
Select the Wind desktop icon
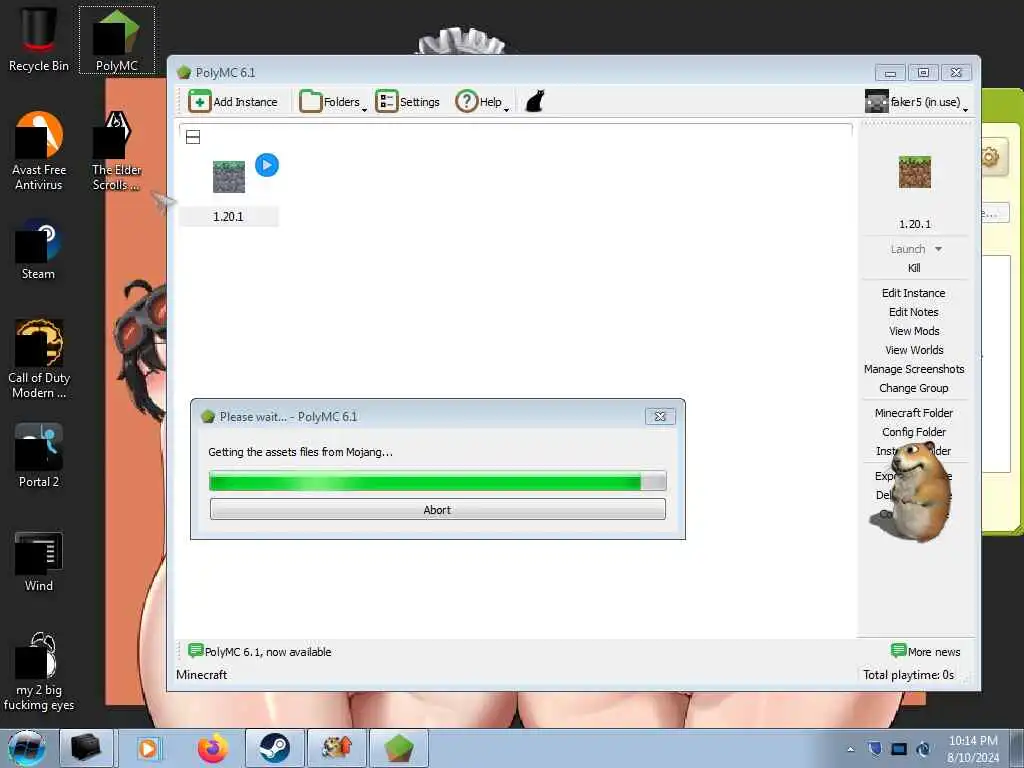[39, 563]
